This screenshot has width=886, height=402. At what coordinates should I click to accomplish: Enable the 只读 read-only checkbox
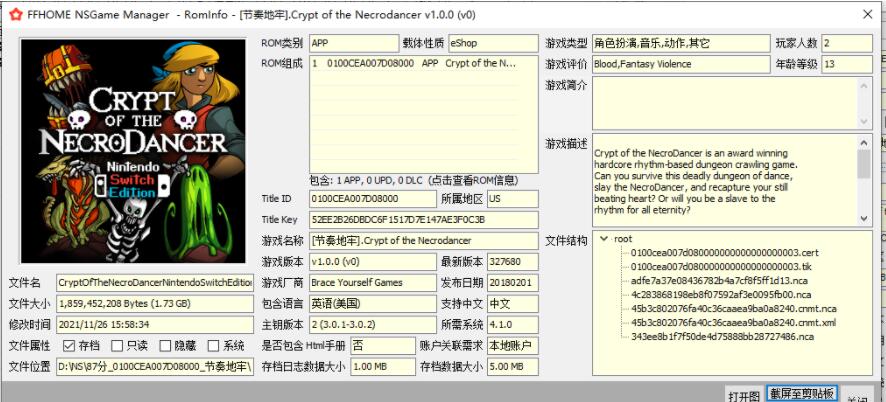[118, 346]
